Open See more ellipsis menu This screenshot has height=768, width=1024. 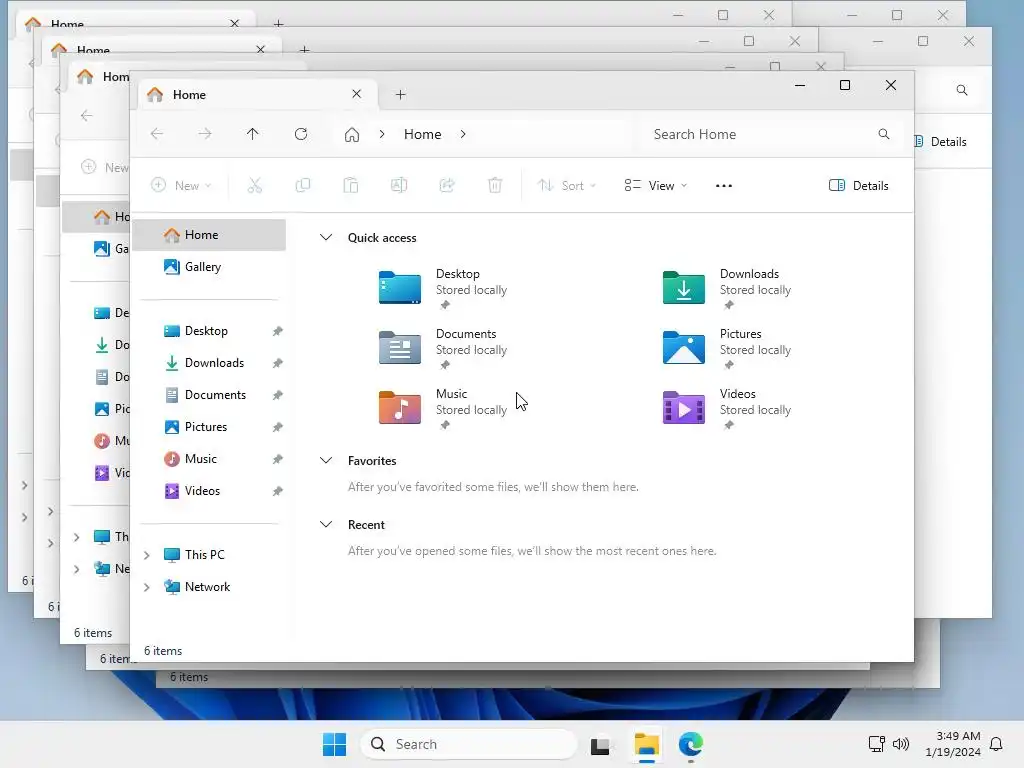724,185
